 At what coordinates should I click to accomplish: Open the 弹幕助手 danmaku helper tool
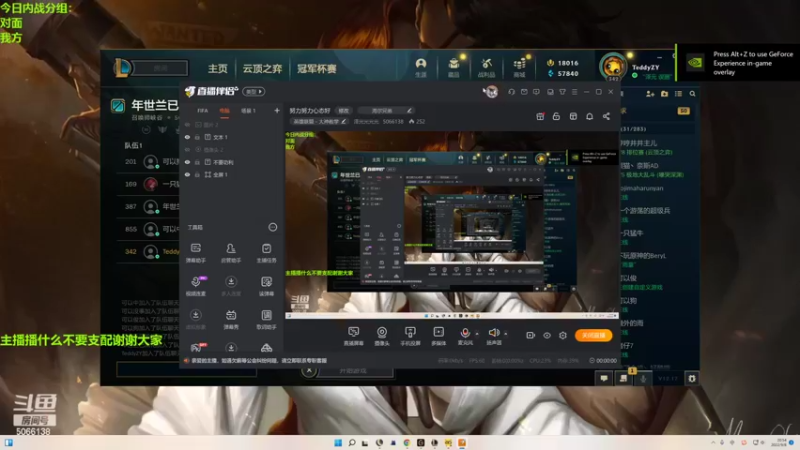point(195,252)
